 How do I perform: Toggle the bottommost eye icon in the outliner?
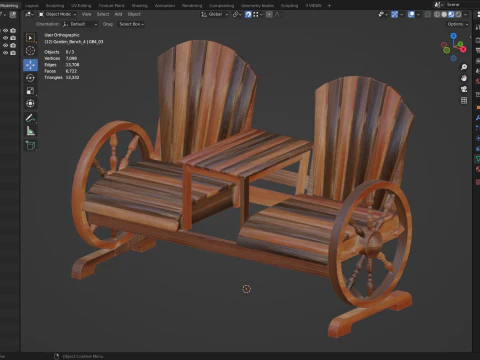(x=6, y=53)
